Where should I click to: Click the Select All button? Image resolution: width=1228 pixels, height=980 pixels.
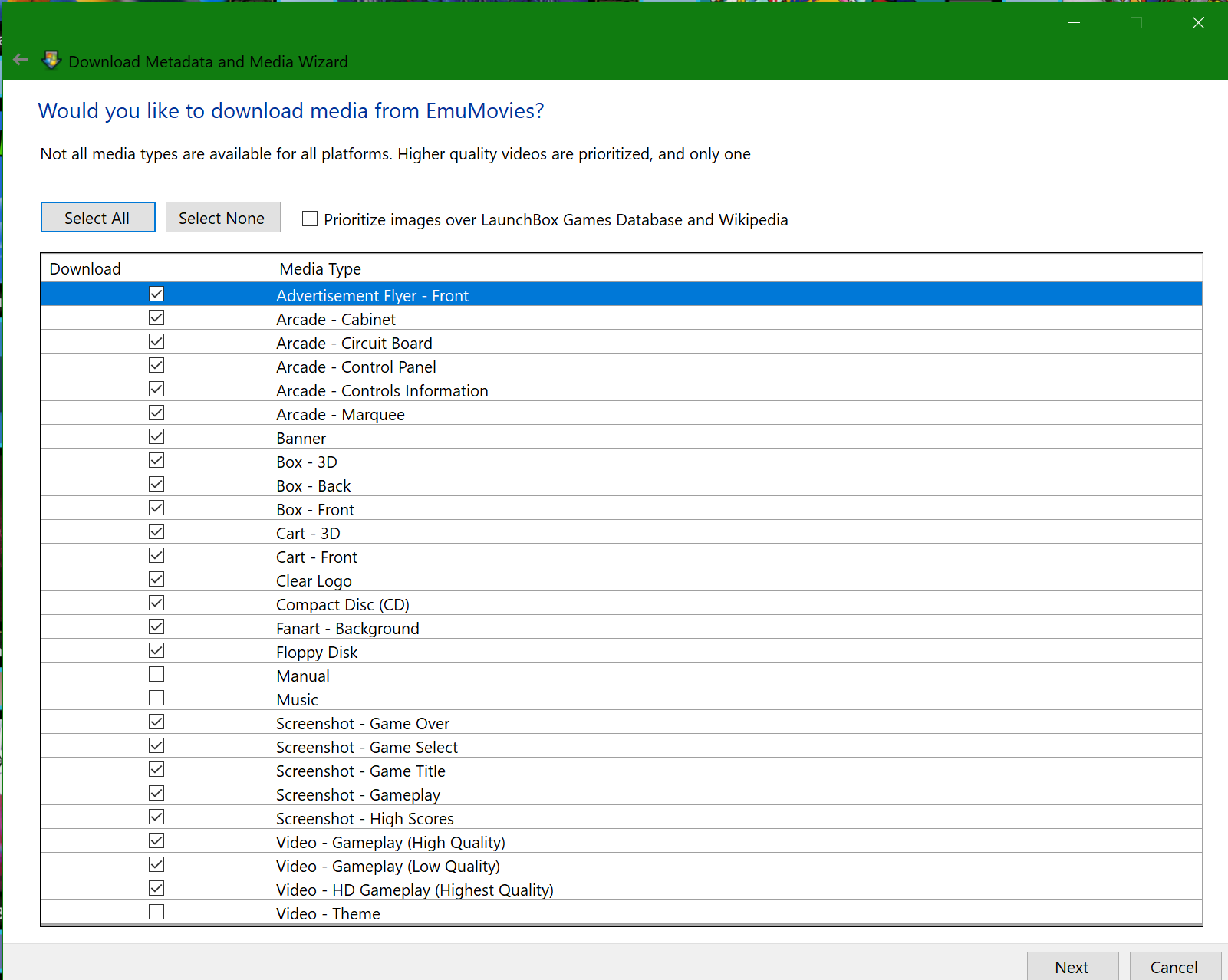tap(97, 218)
